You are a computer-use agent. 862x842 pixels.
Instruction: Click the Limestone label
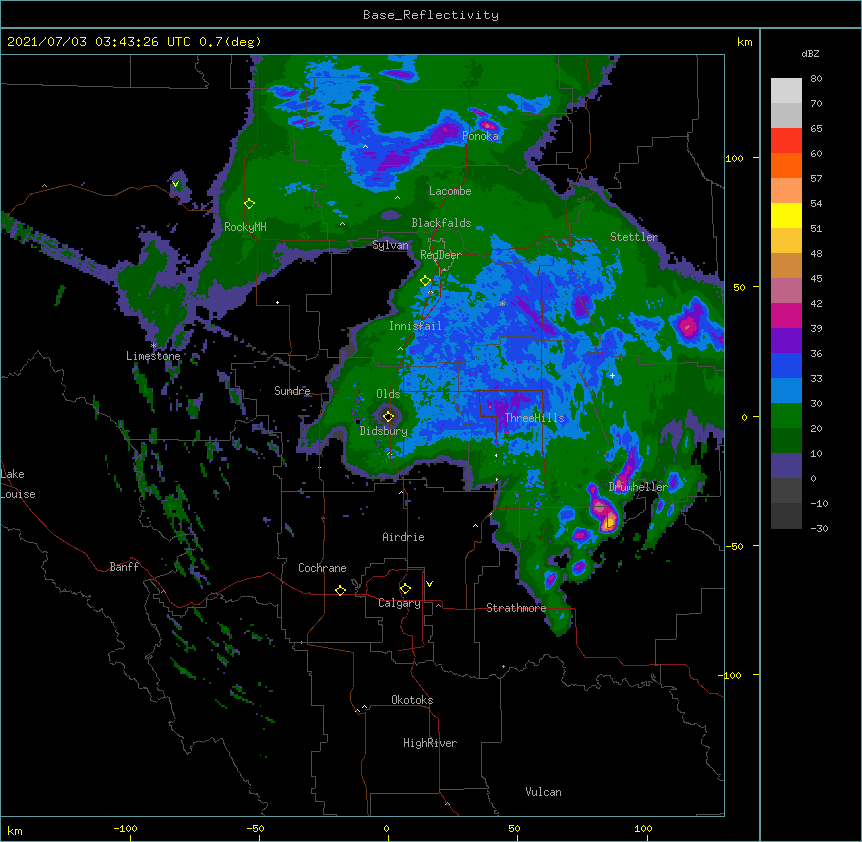pyautogui.click(x=153, y=356)
